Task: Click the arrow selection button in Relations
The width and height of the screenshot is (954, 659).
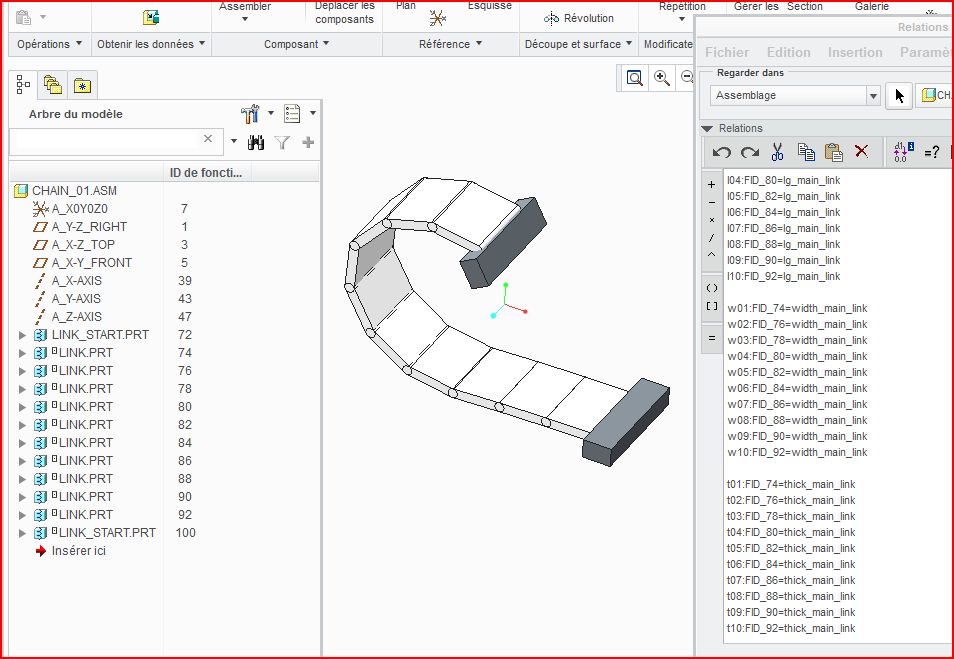Action: [899, 96]
